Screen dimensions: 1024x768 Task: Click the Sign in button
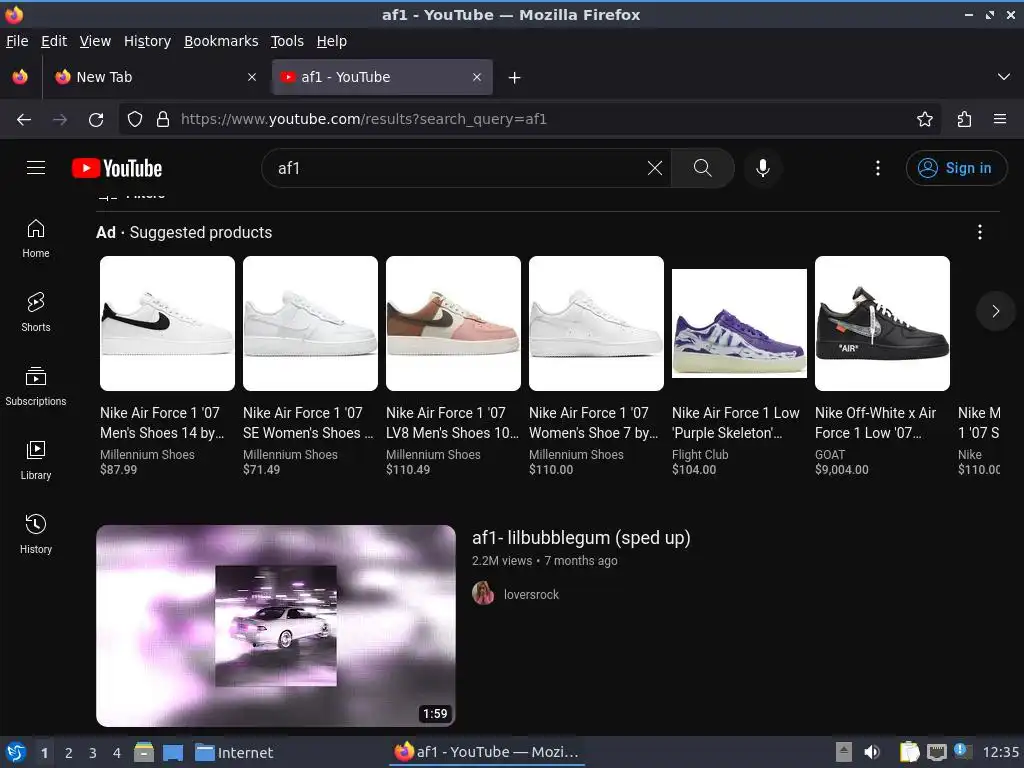956,168
